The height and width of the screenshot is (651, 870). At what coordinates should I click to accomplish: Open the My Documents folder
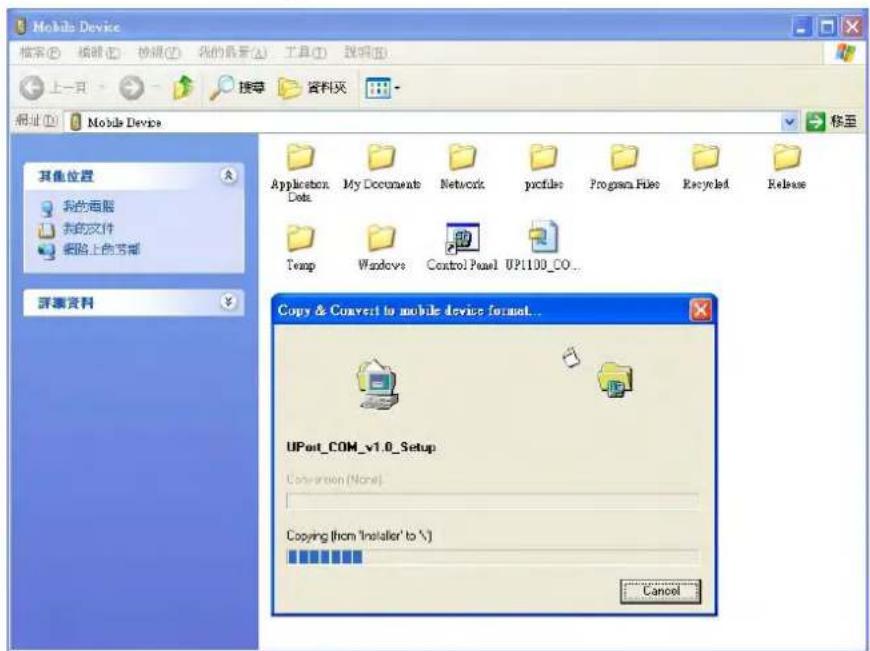tap(382, 168)
